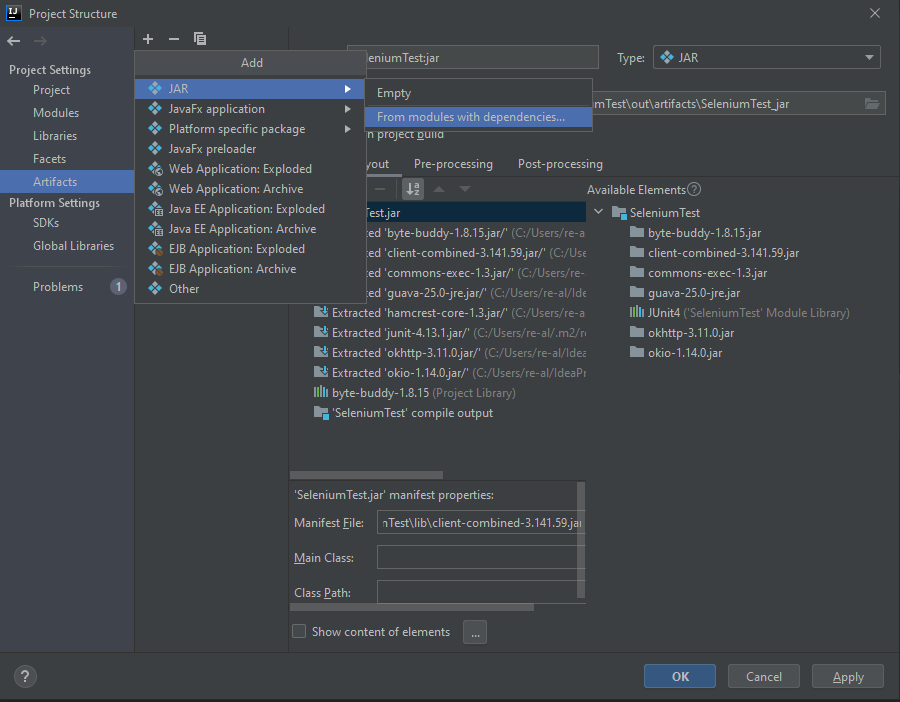Open the artifact Type dropdown
900x702 pixels.
(766, 57)
